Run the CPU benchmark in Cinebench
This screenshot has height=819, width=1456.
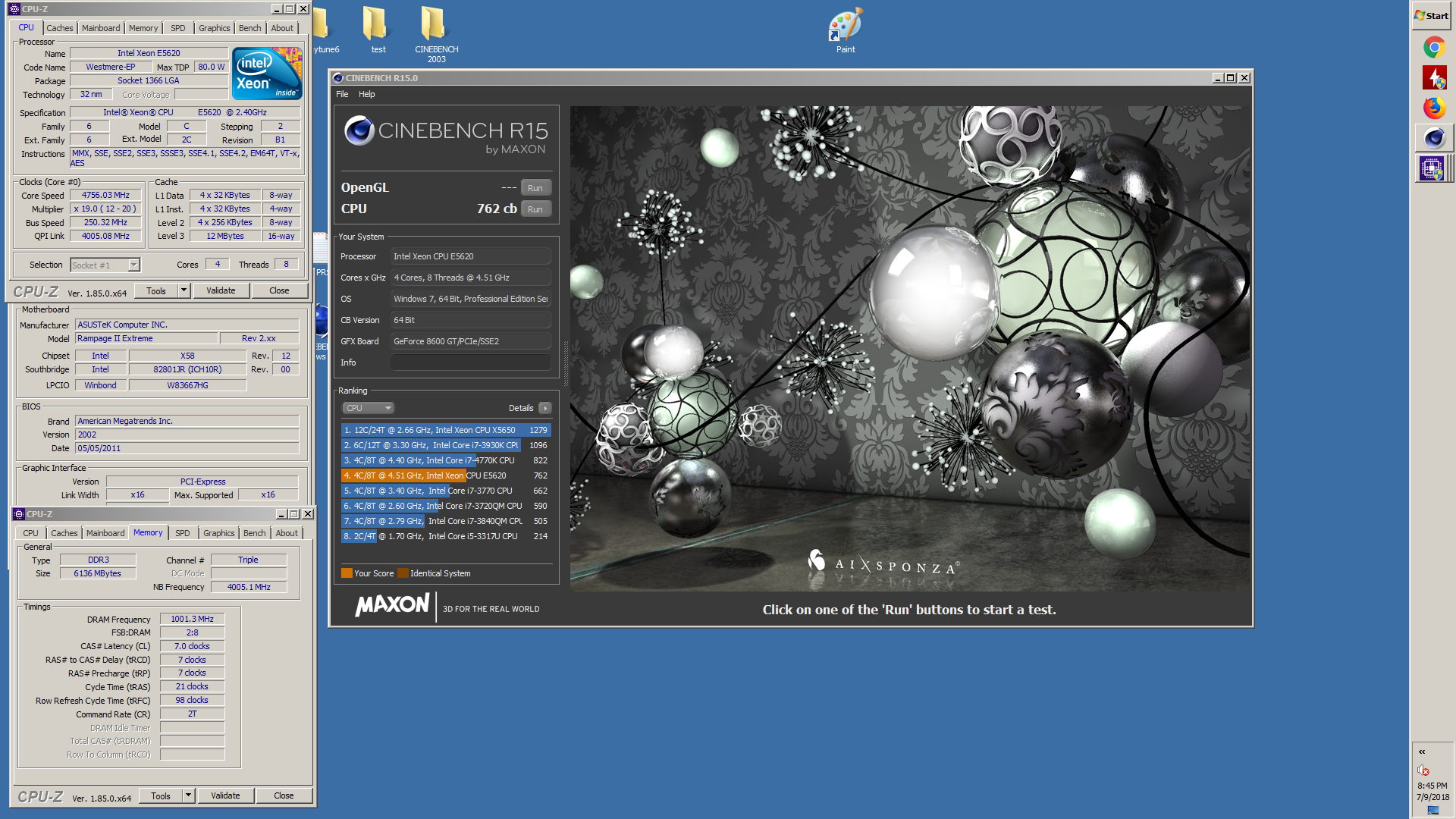[535, 209]
